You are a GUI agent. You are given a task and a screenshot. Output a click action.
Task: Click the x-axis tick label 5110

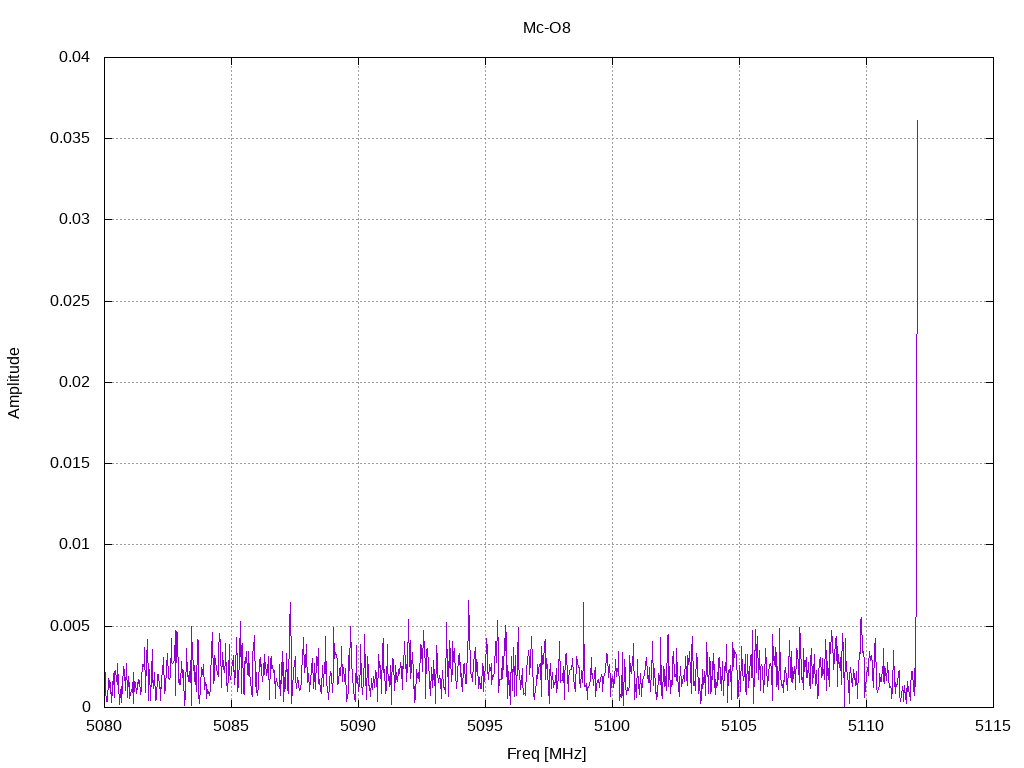[x=866, y=726]
